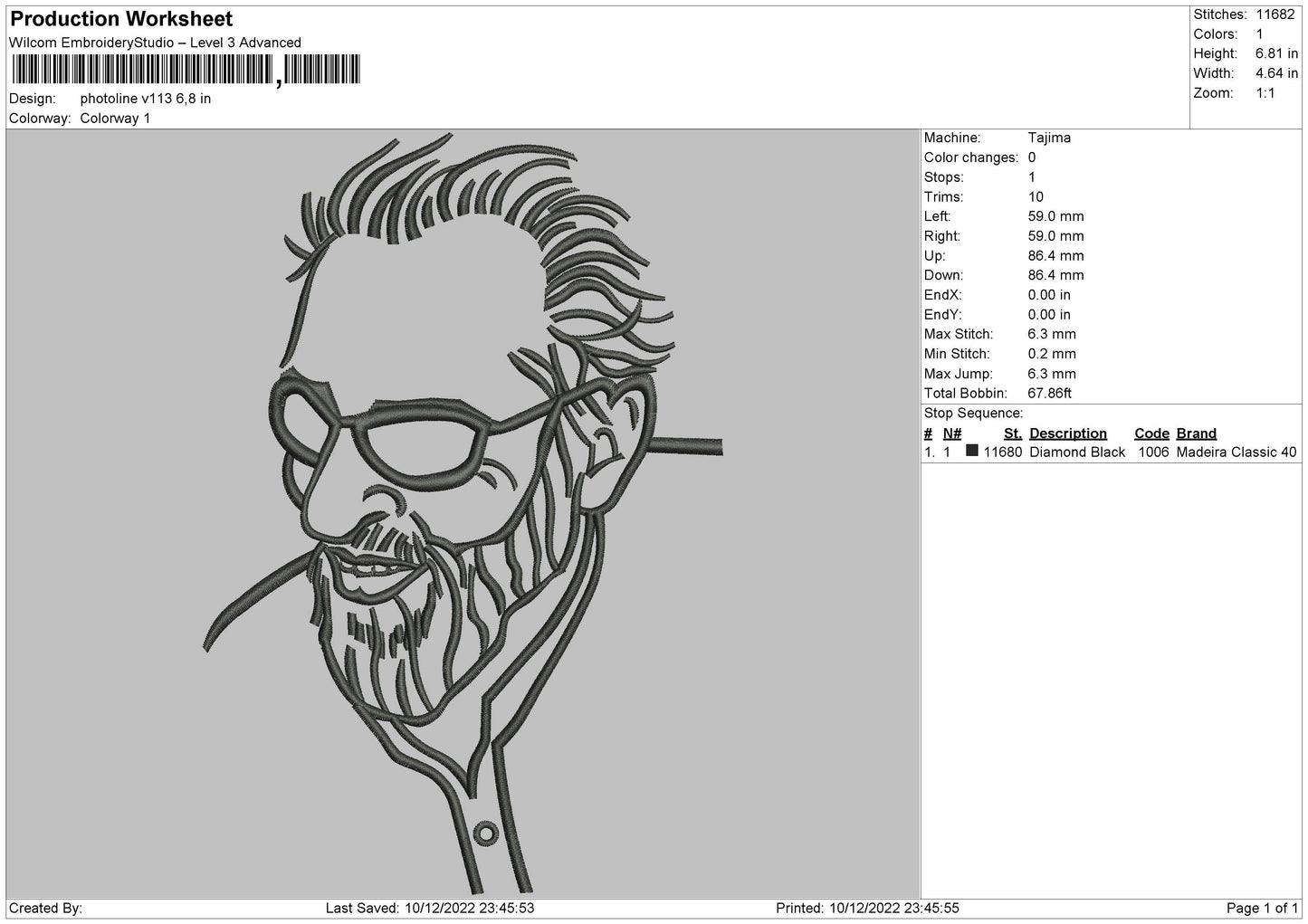The image size is (1308, 924).
Task: Click the stitch count 11680 in stop sequence
Action: pyautogui.click(x=1003, y=452)
